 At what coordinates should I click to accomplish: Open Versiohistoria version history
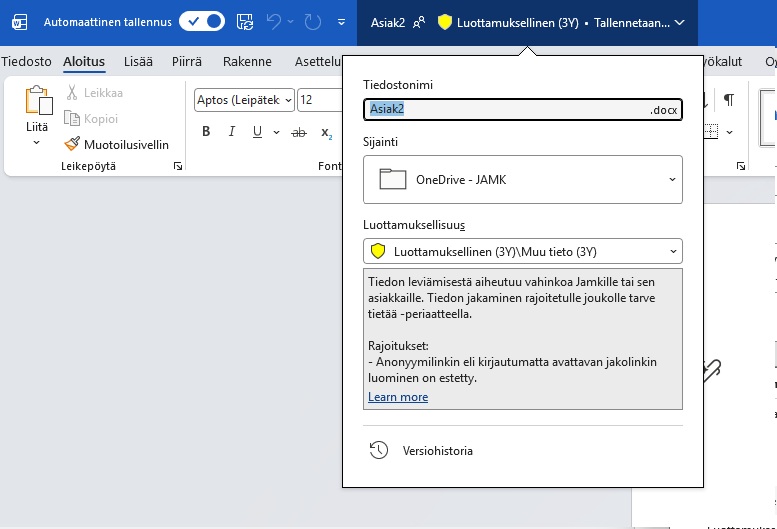(437, 450)
